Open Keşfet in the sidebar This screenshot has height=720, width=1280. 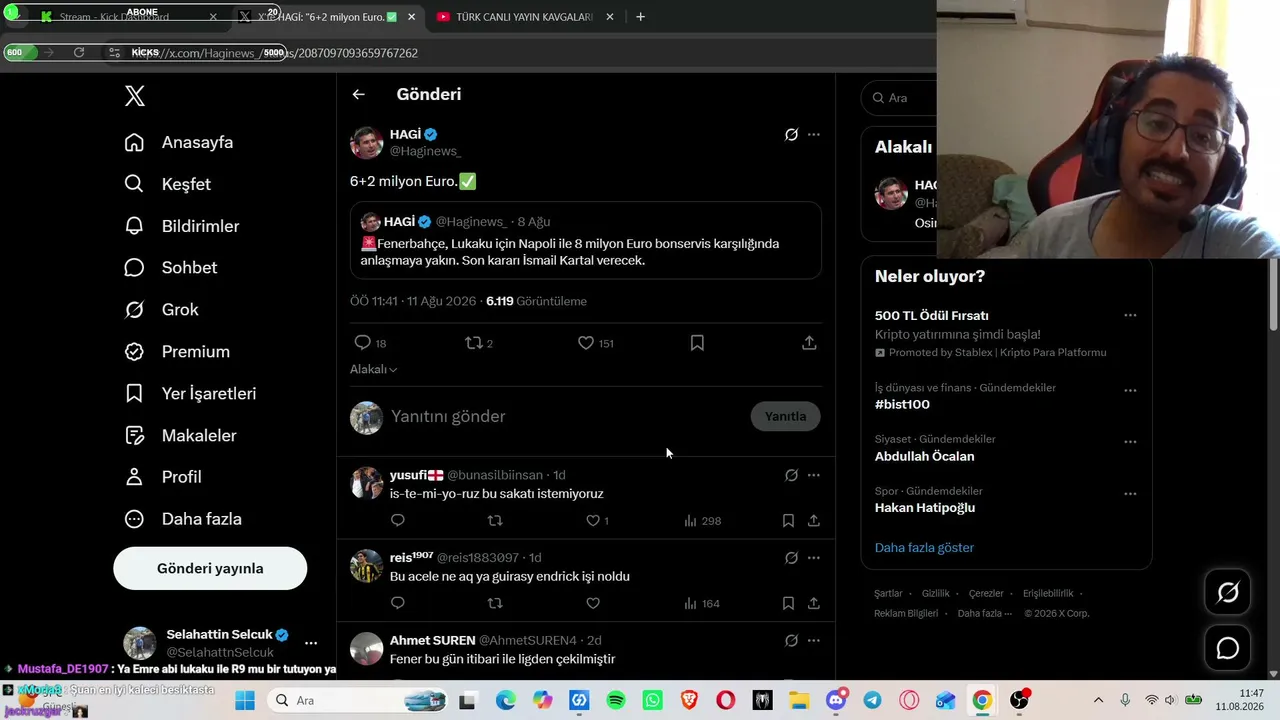(x=168, y=184)
